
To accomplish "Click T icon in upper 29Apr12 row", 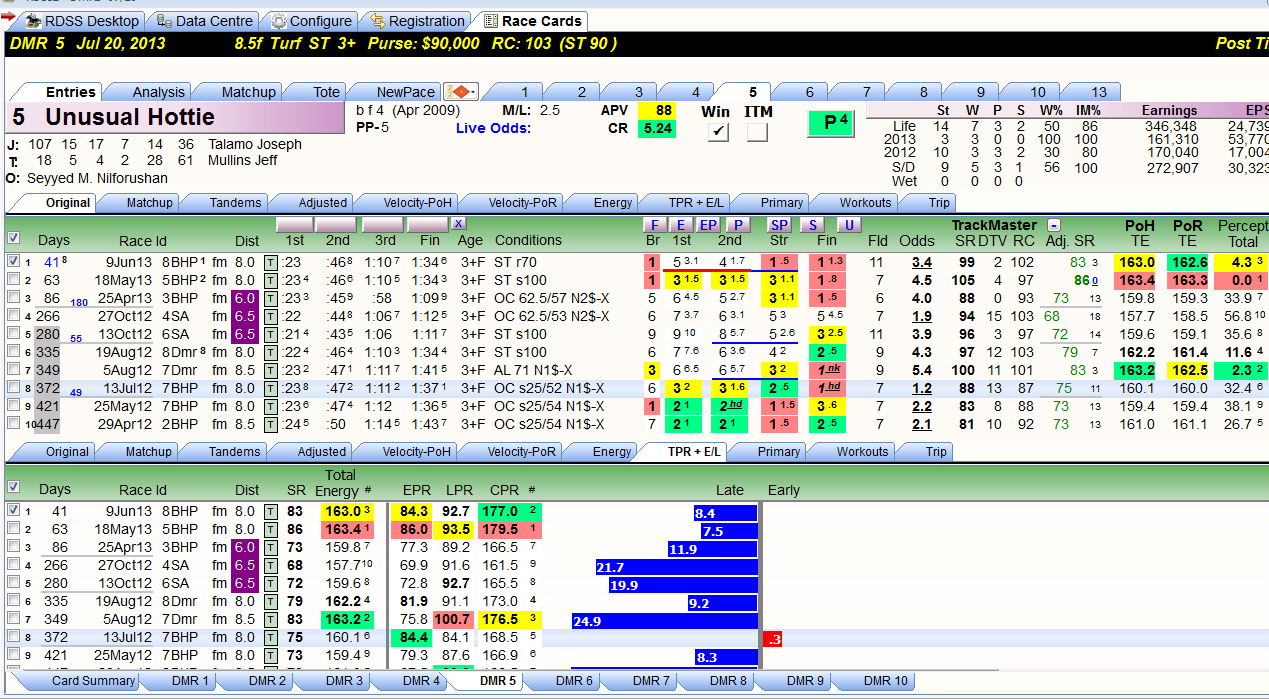I will coord(270,424).
